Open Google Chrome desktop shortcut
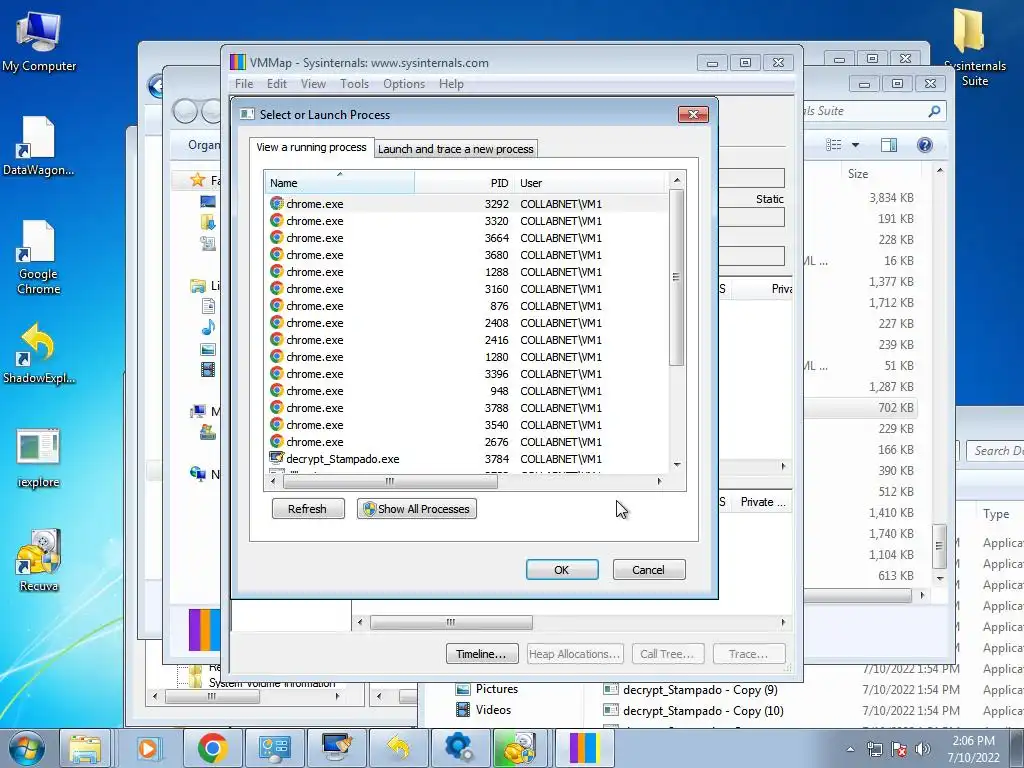Image resolution: width=1024 pixels, height=768 pixels. 39,257
